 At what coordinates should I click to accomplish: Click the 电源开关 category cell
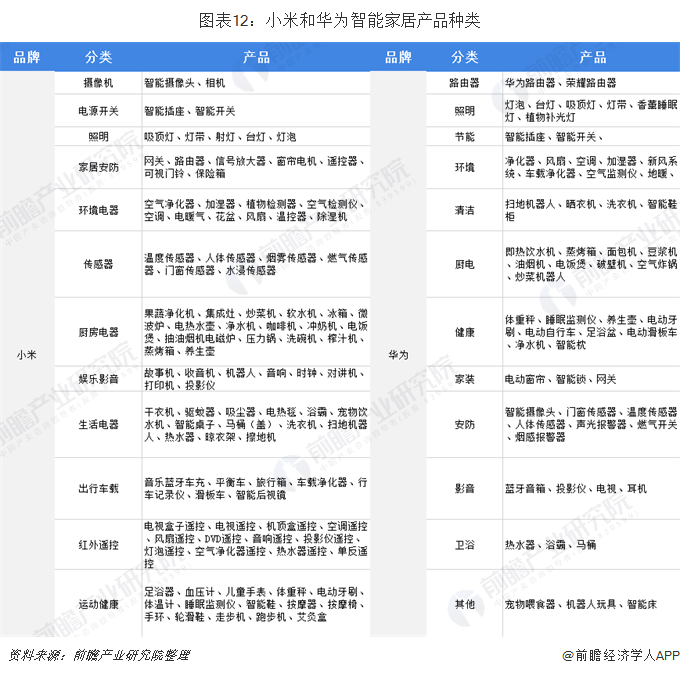click(98, 111)
